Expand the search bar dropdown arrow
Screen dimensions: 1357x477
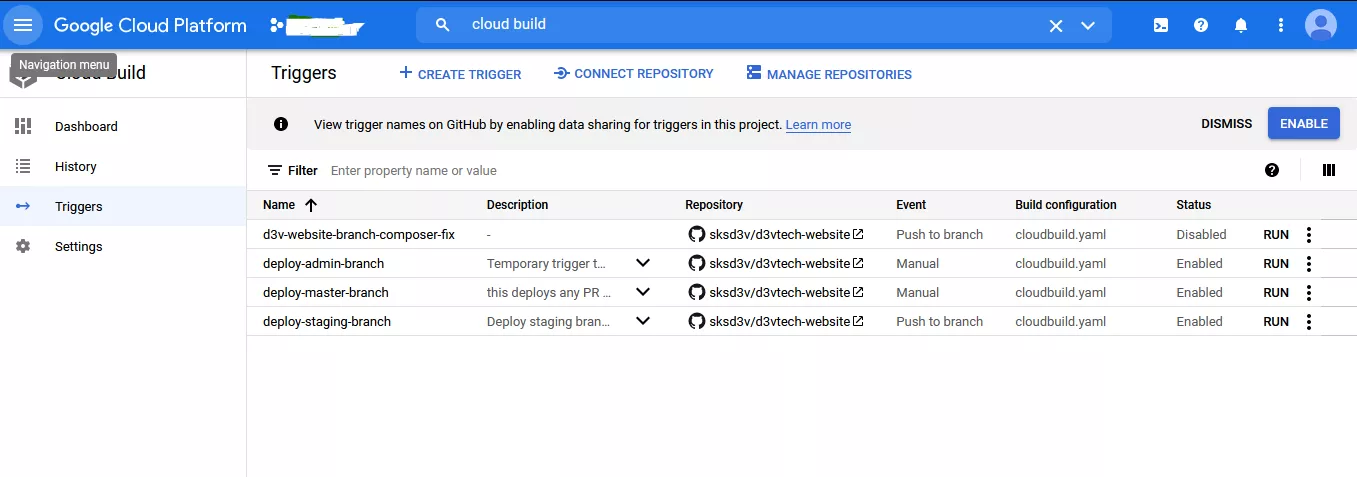coord(1088,25)
